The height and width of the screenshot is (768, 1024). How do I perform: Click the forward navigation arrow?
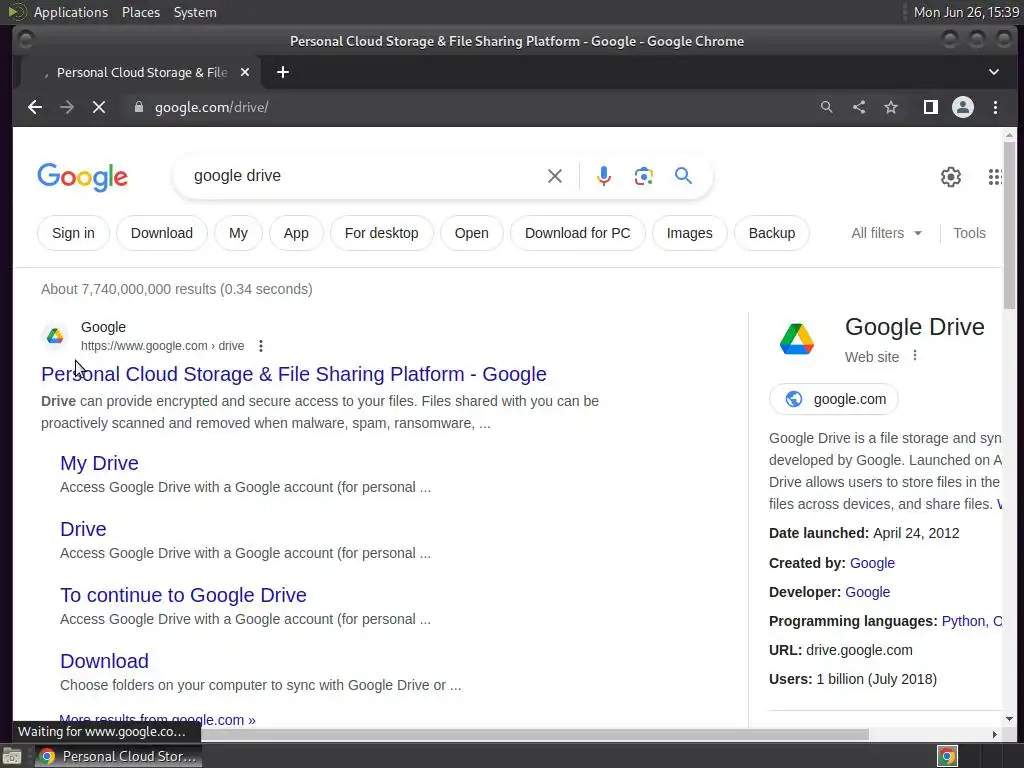(x=67, y=107)
